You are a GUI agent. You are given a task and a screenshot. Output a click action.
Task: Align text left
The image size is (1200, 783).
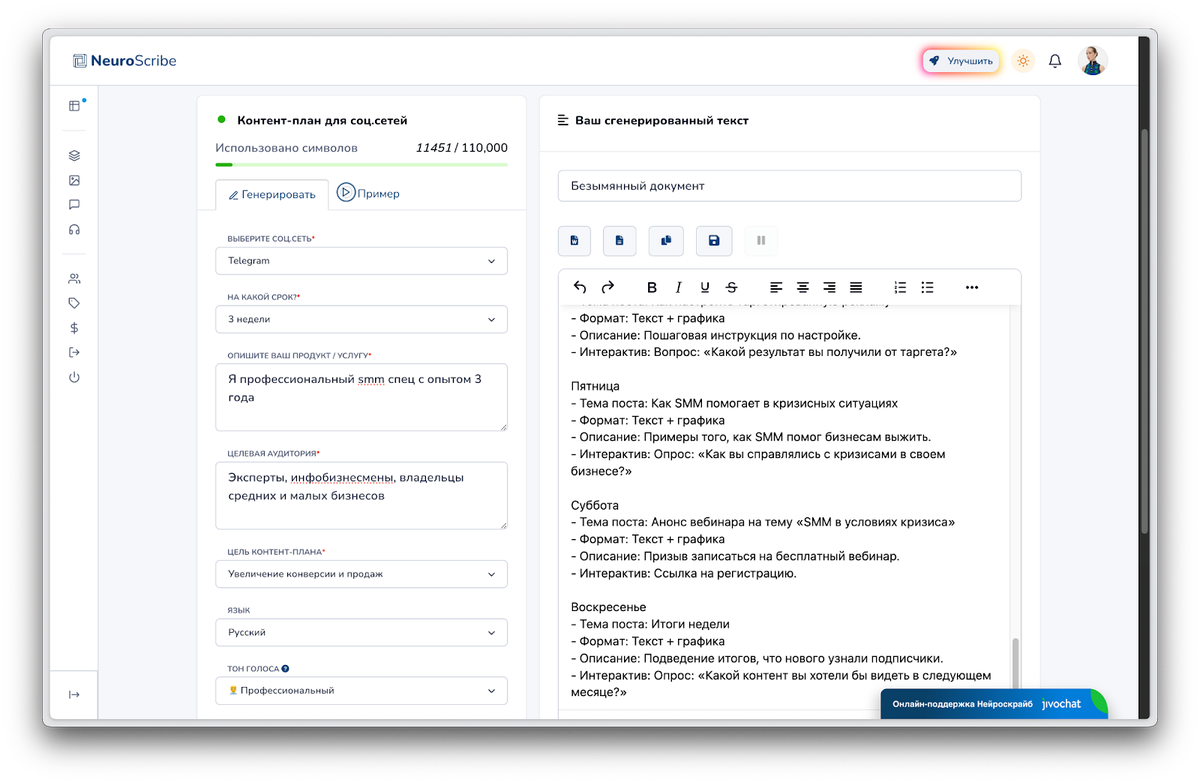pyautogui.click(x=777, y=287)
